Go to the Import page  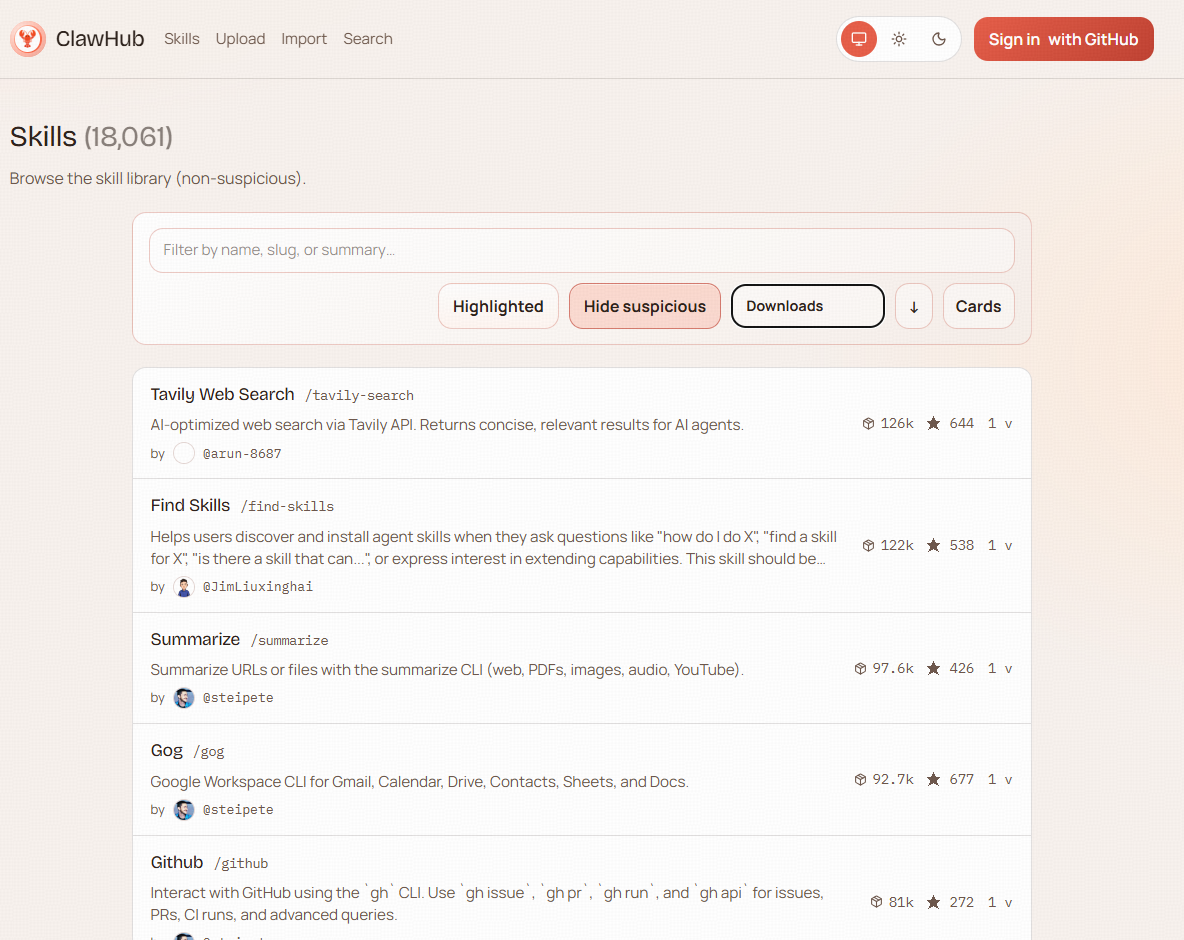304,39
